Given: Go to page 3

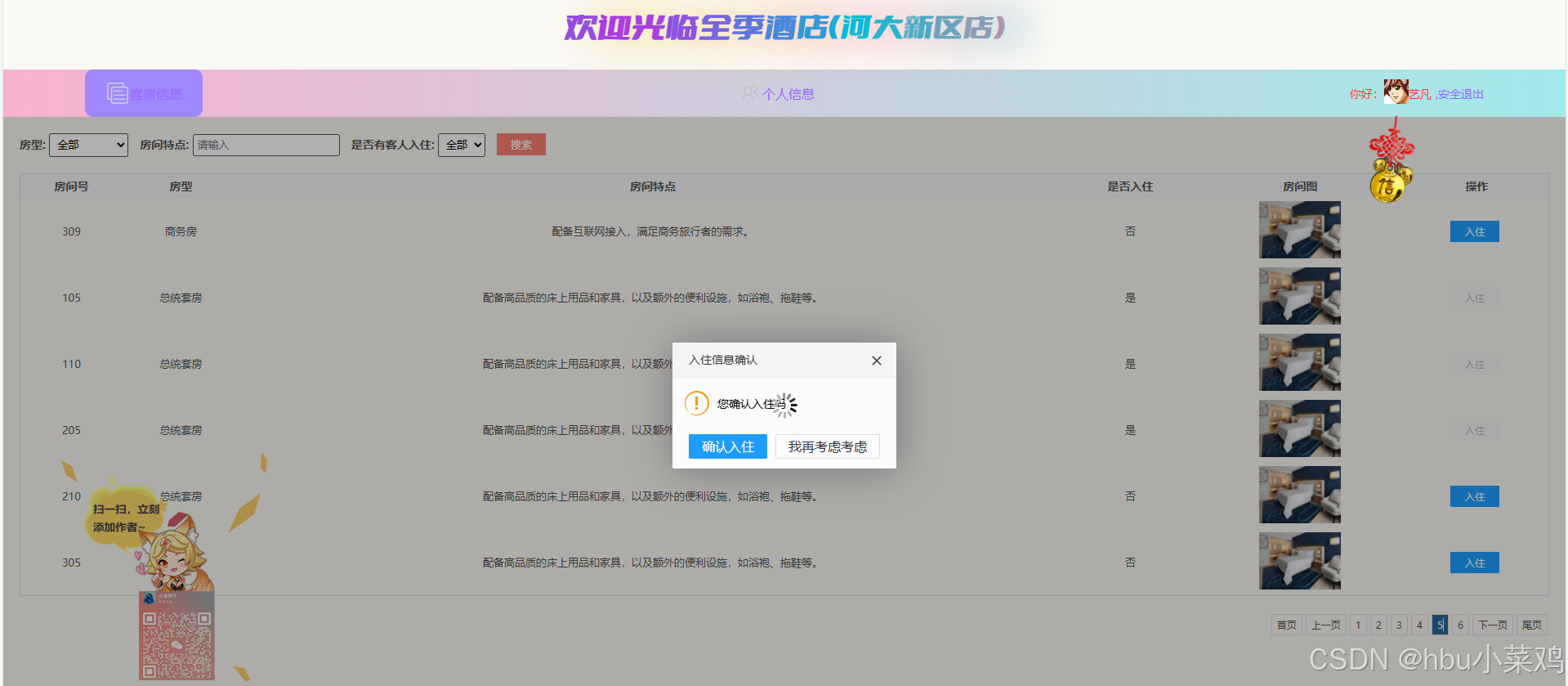Looking at the screenshot, I should (1399, 625).
